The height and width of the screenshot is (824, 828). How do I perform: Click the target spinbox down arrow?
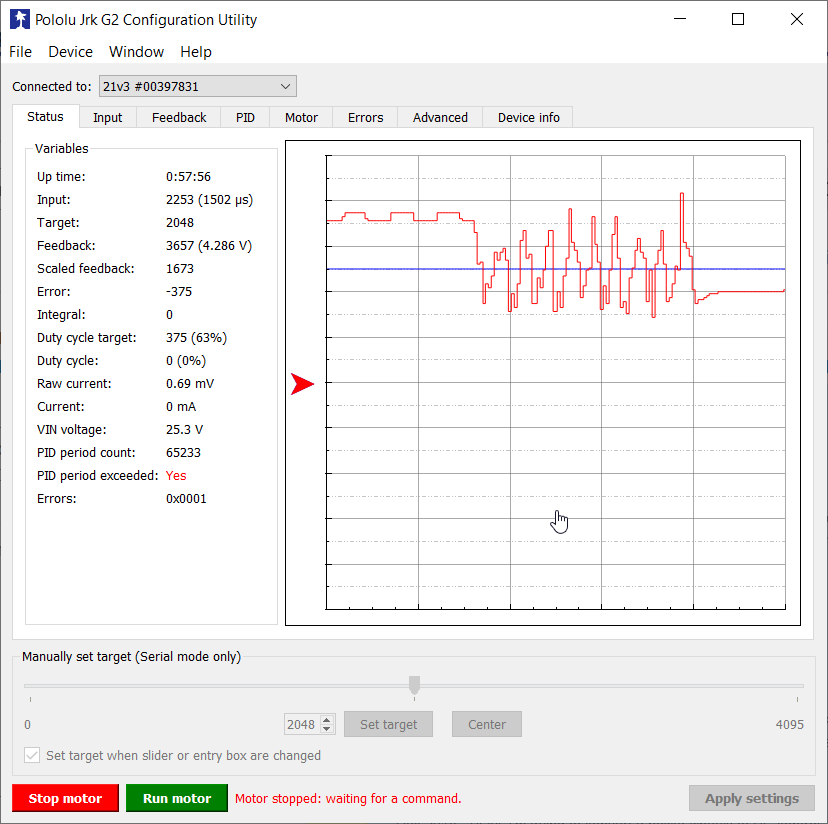(x=326, y=729)
